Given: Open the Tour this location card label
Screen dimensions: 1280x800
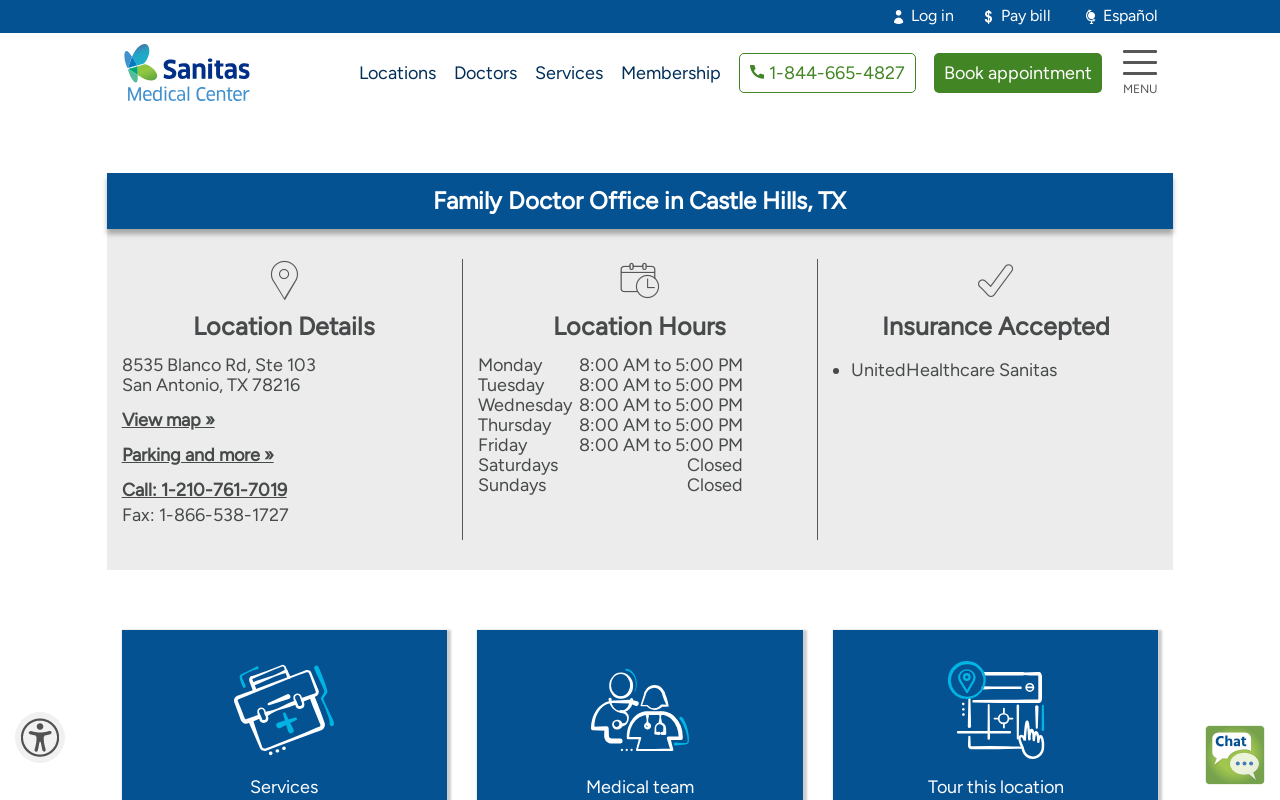Looking at the screenshot, I should (x=996, y=787).
